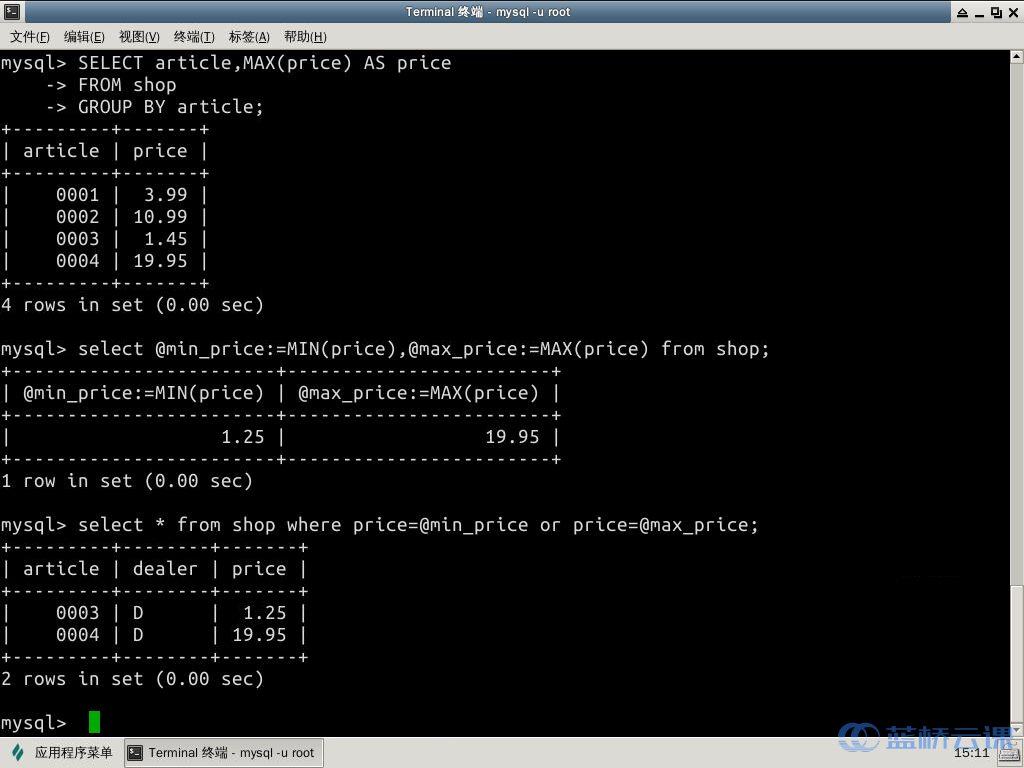This screenshot has height=768, width=1024.
Task: Close the mysql Terminal window
Action: [x=1012, y=12]
